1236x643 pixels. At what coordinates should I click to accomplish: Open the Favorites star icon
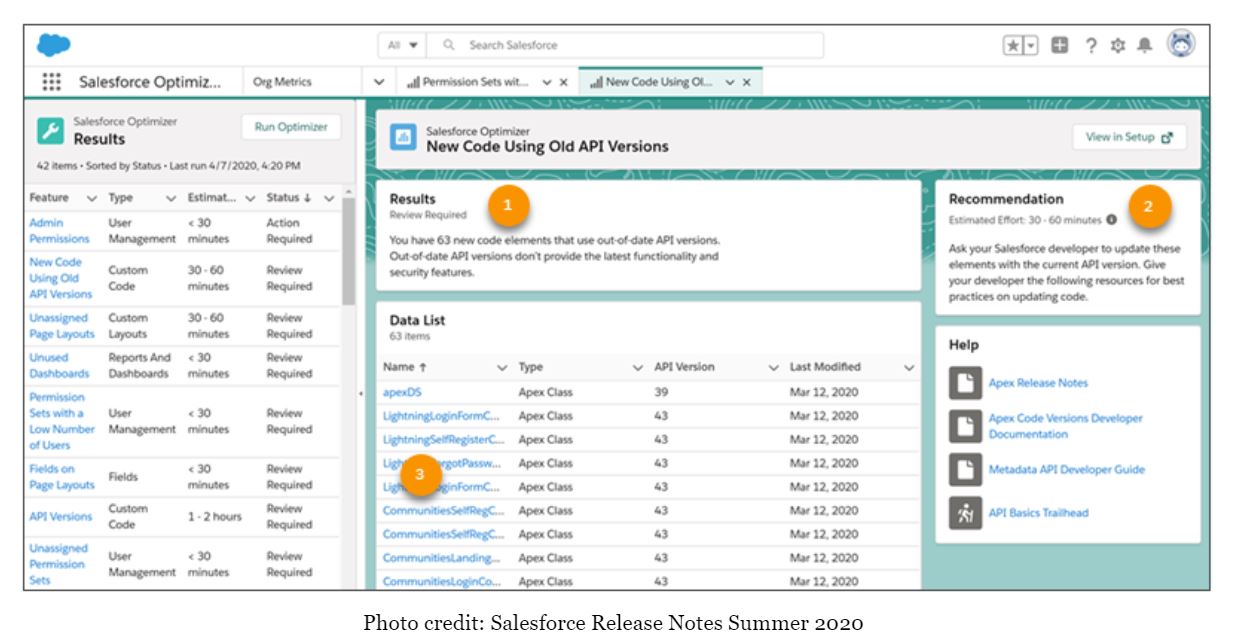(x=1014, y=46)
